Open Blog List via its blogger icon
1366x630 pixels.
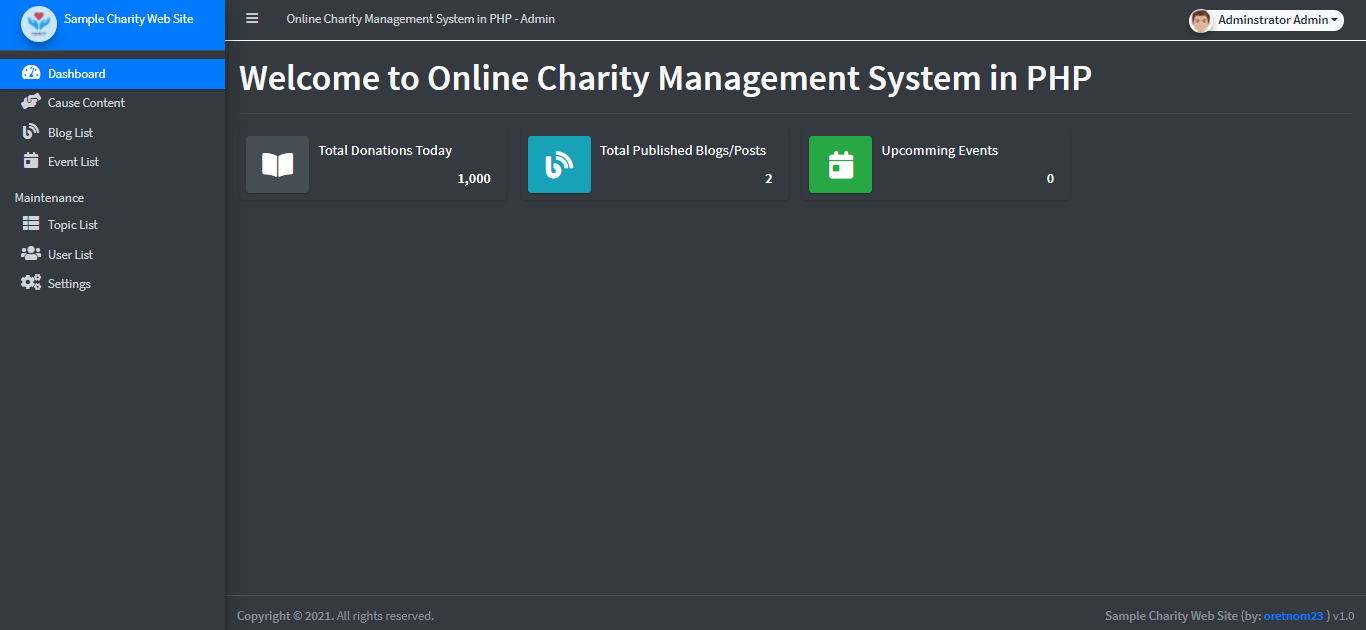(31, 131)
